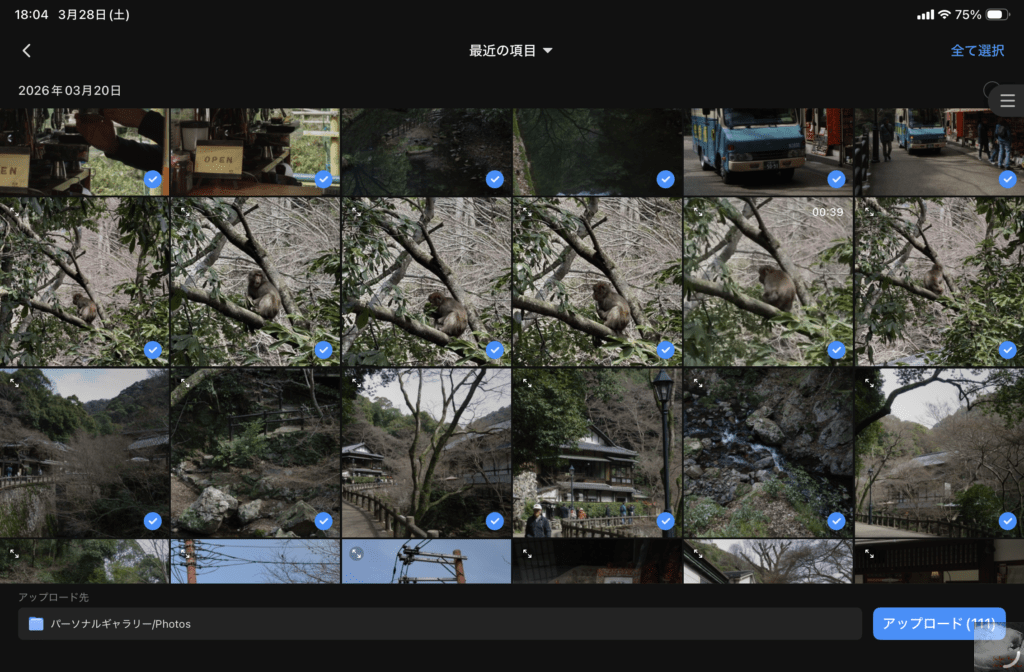
Task: Uncheck the waterfall rocks photo checkmark
Action: (x=836, y=521)
